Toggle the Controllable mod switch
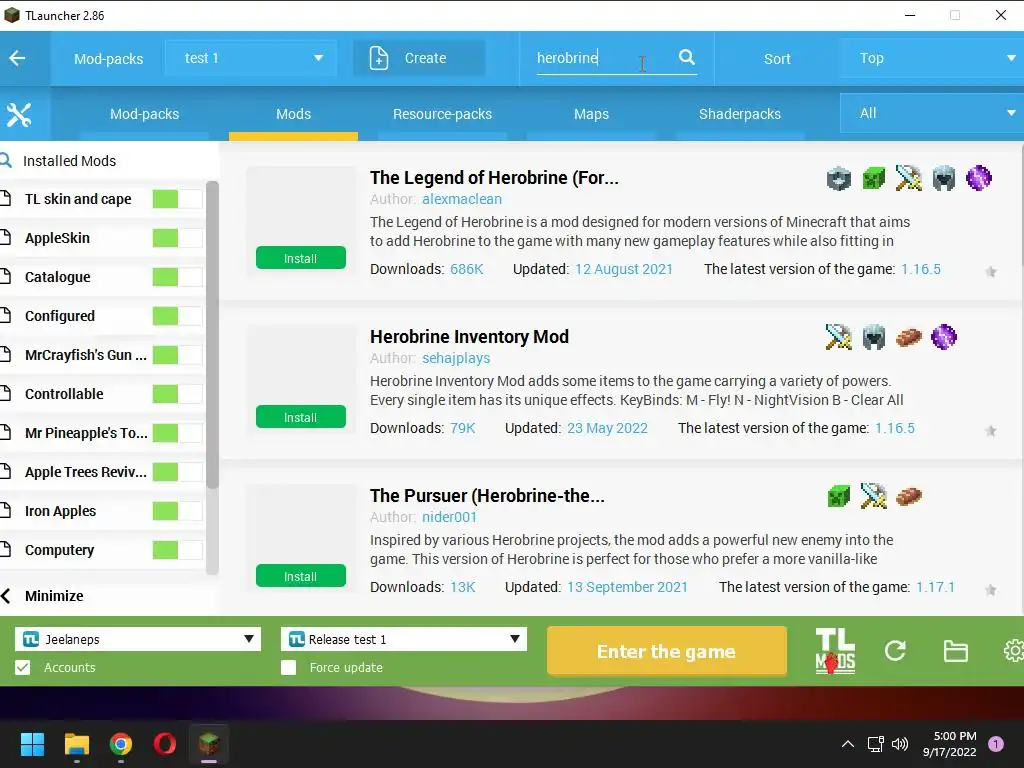Viewport: 1024px width, 768px height. point(177,394)
